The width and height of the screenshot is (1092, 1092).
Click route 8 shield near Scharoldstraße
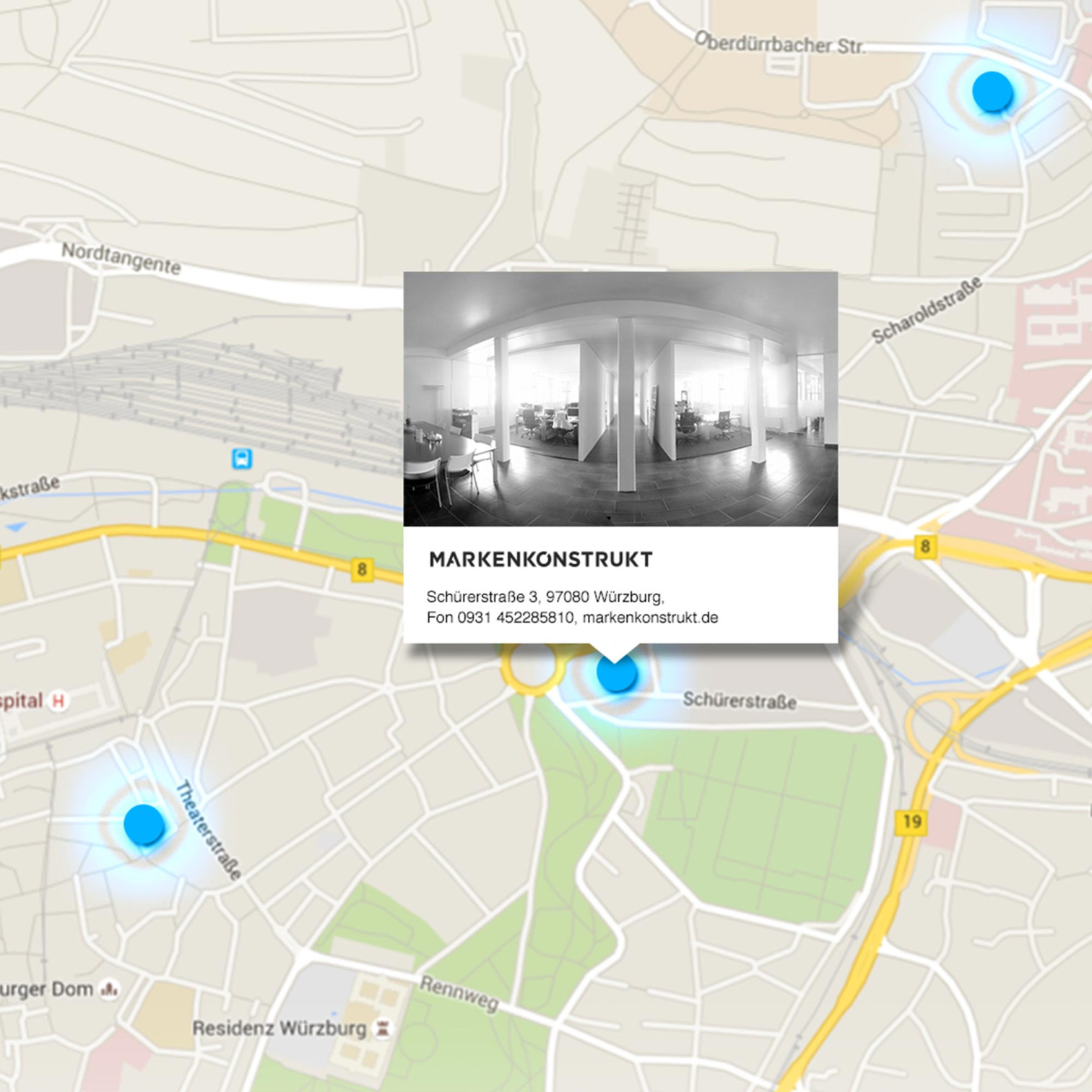click(x=924, y=547)
